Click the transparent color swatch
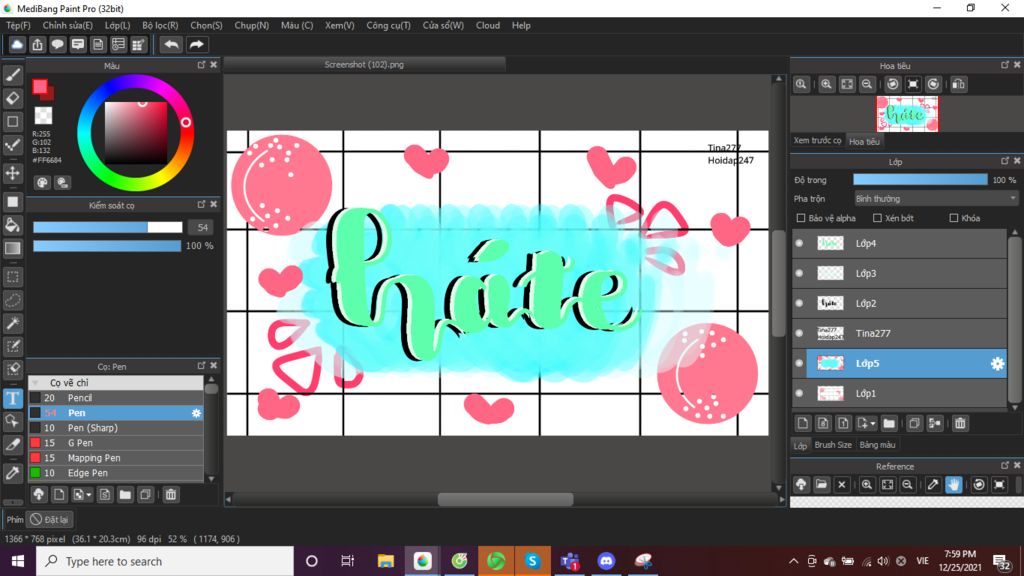1024x576 pixels. (x=43, y=116)
